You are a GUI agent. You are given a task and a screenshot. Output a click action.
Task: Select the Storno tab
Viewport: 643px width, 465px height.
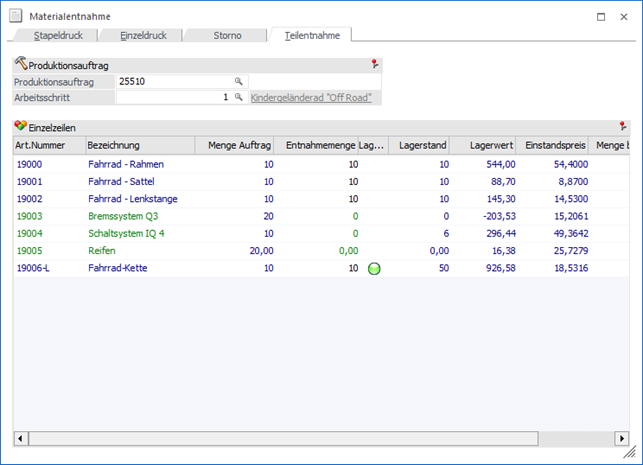[227, 35]
